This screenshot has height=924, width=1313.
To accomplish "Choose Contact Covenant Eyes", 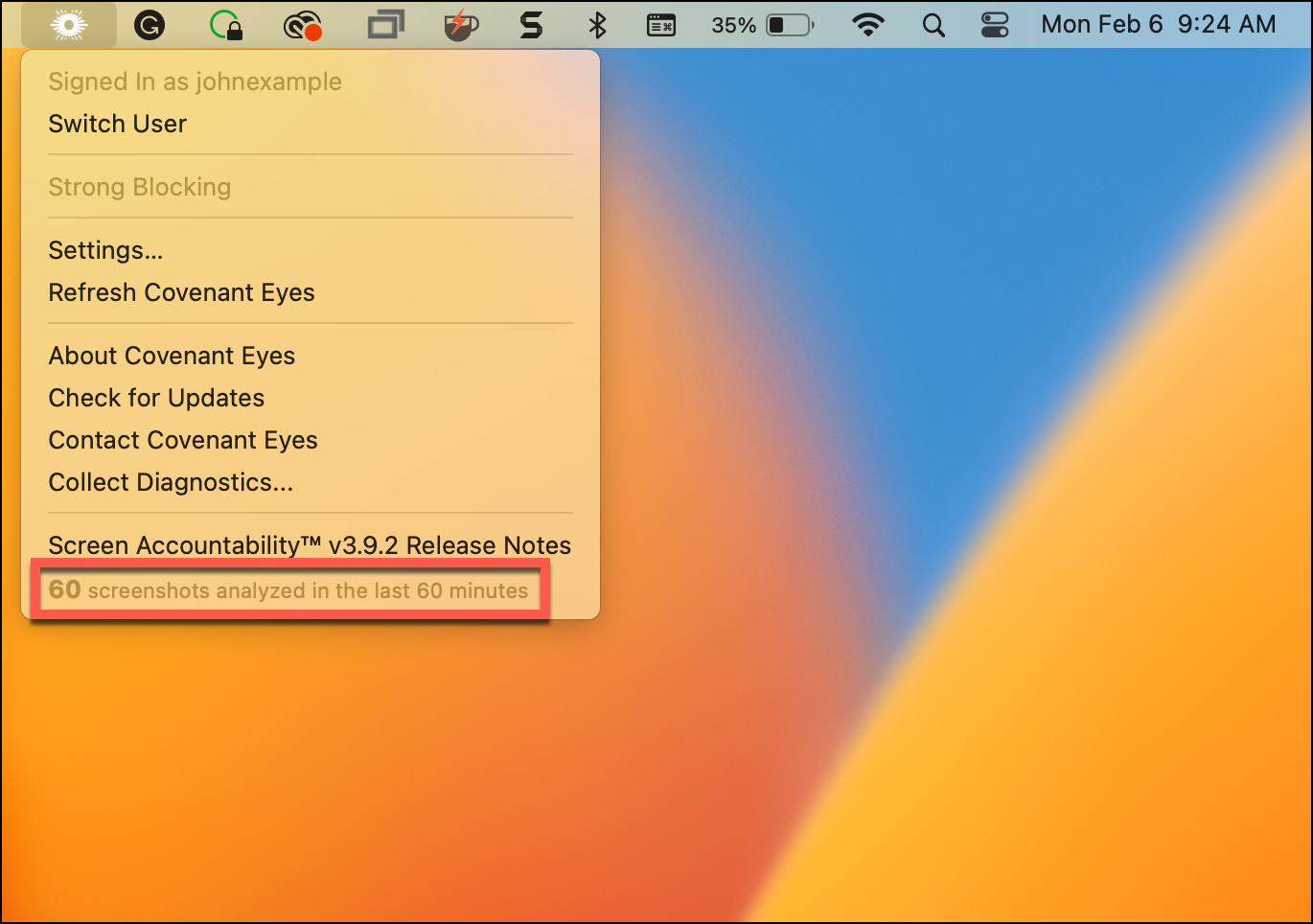I will [x=183, y=440].
